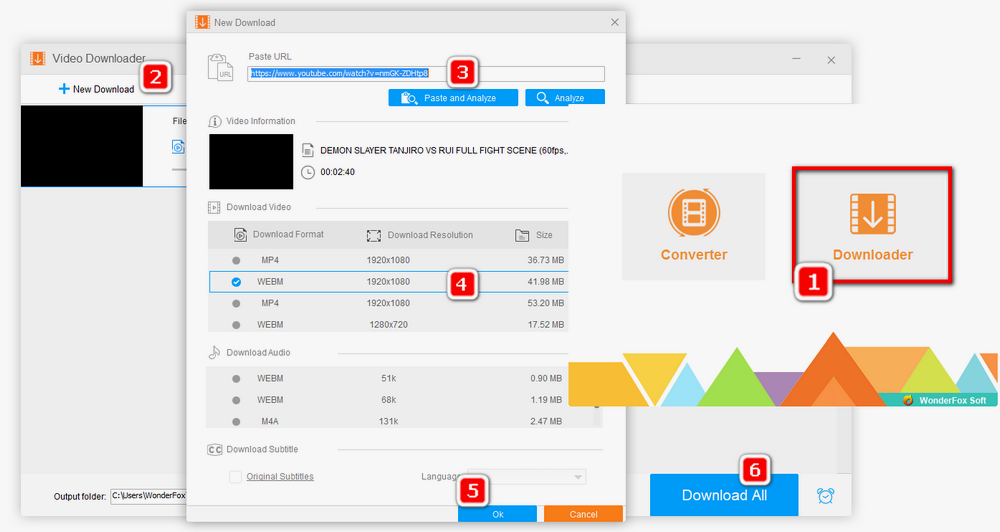Click the WonderFox Soft logo
Image resolution: width=1000 pixels, height=532 pixels.
pos(944,401)
